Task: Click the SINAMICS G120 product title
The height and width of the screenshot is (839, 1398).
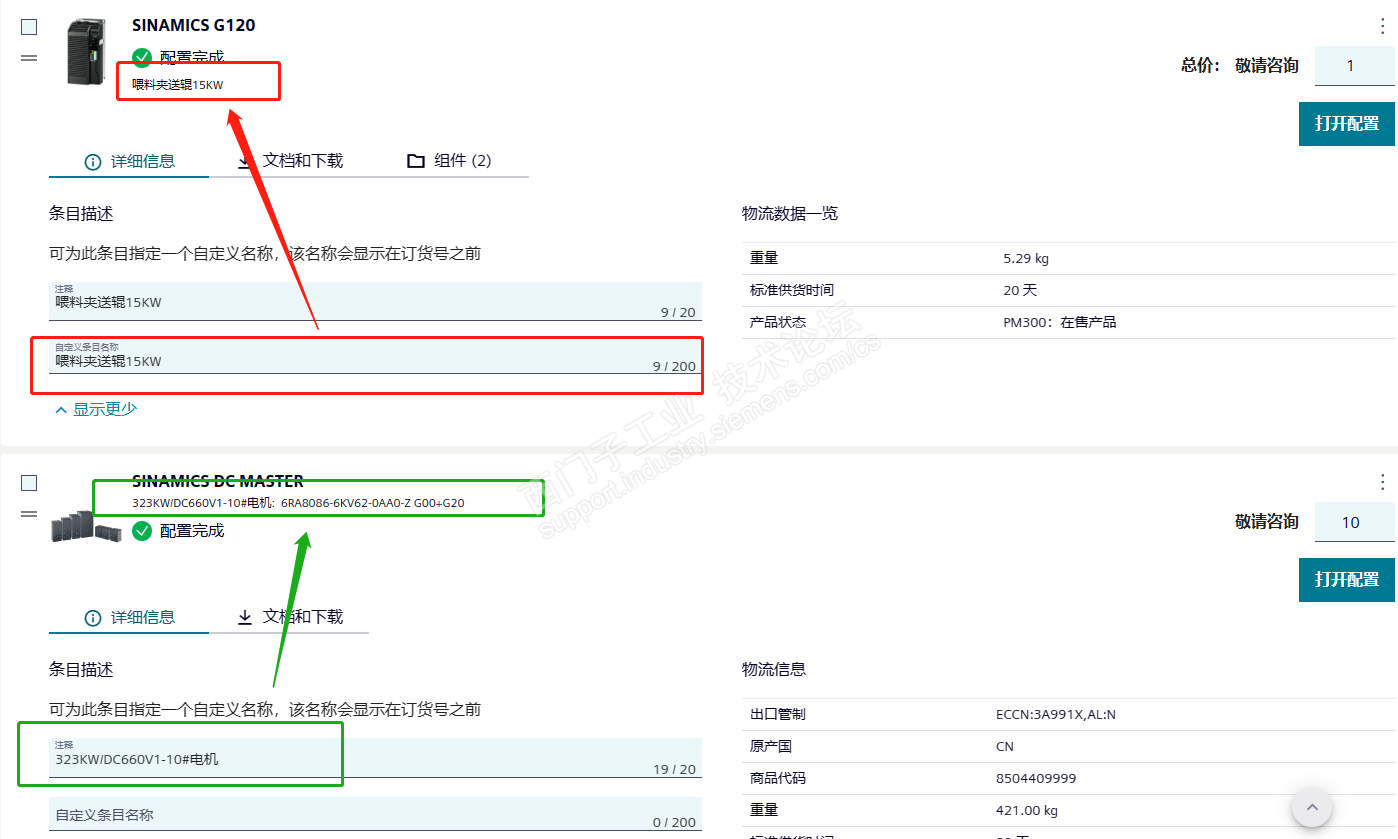Action: tap(194, 25)
